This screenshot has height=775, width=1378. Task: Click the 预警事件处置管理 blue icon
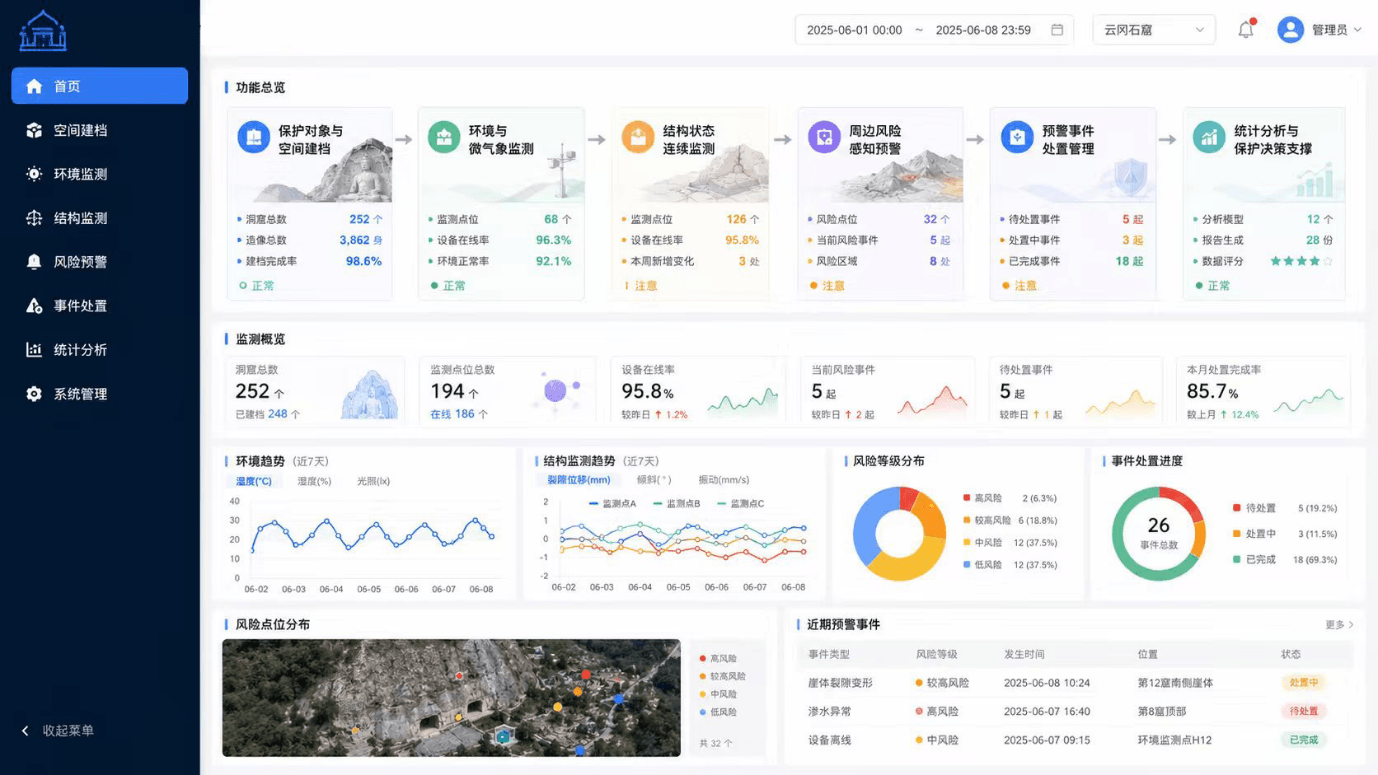pyautogui.click(x=1017, y=136)
